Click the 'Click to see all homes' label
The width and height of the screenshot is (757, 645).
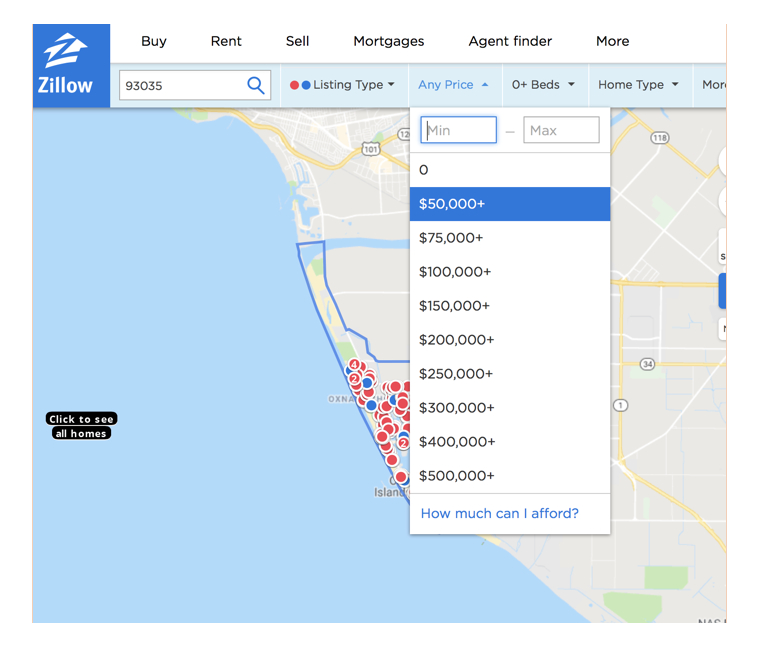(81, 426)
